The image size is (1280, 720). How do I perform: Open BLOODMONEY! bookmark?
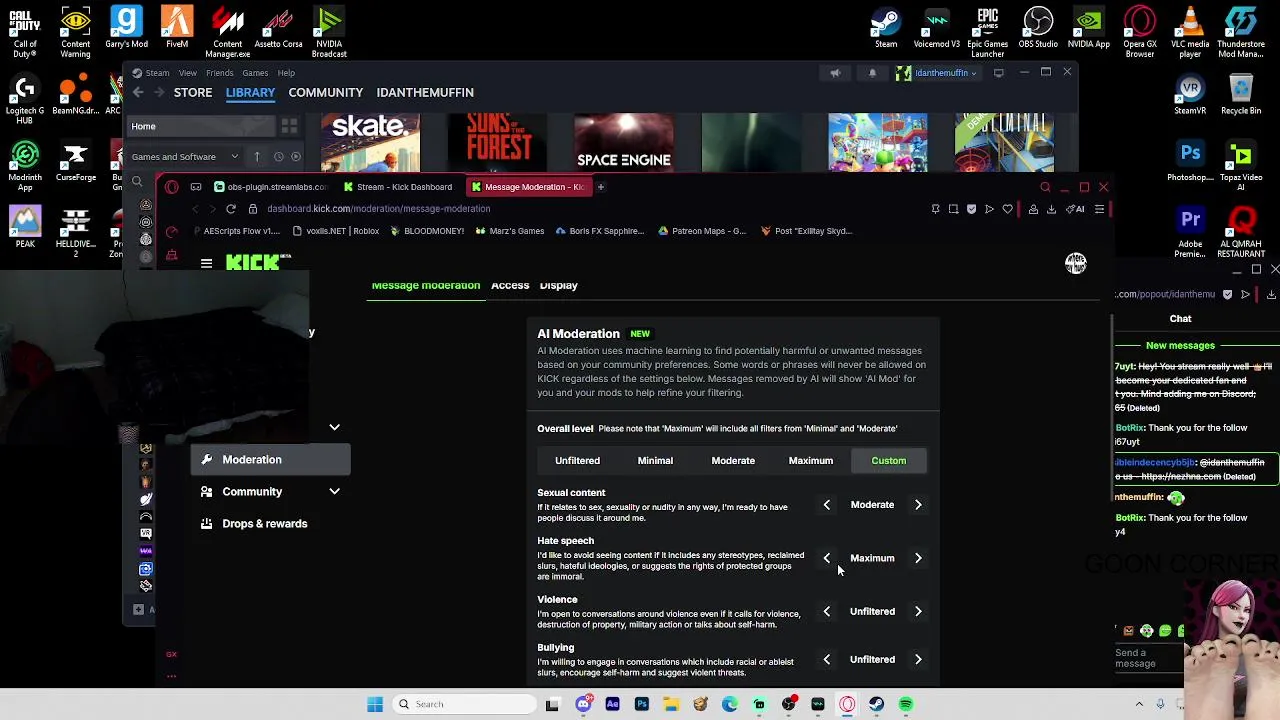(427, 231)
